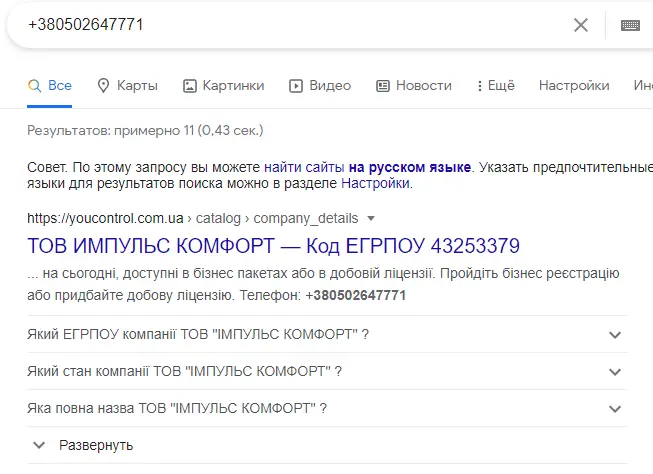Expand the повна назва question
Image resolution: width=653 pixels, height=474 pixels.
pyautogui.click(x=614, y=408)
